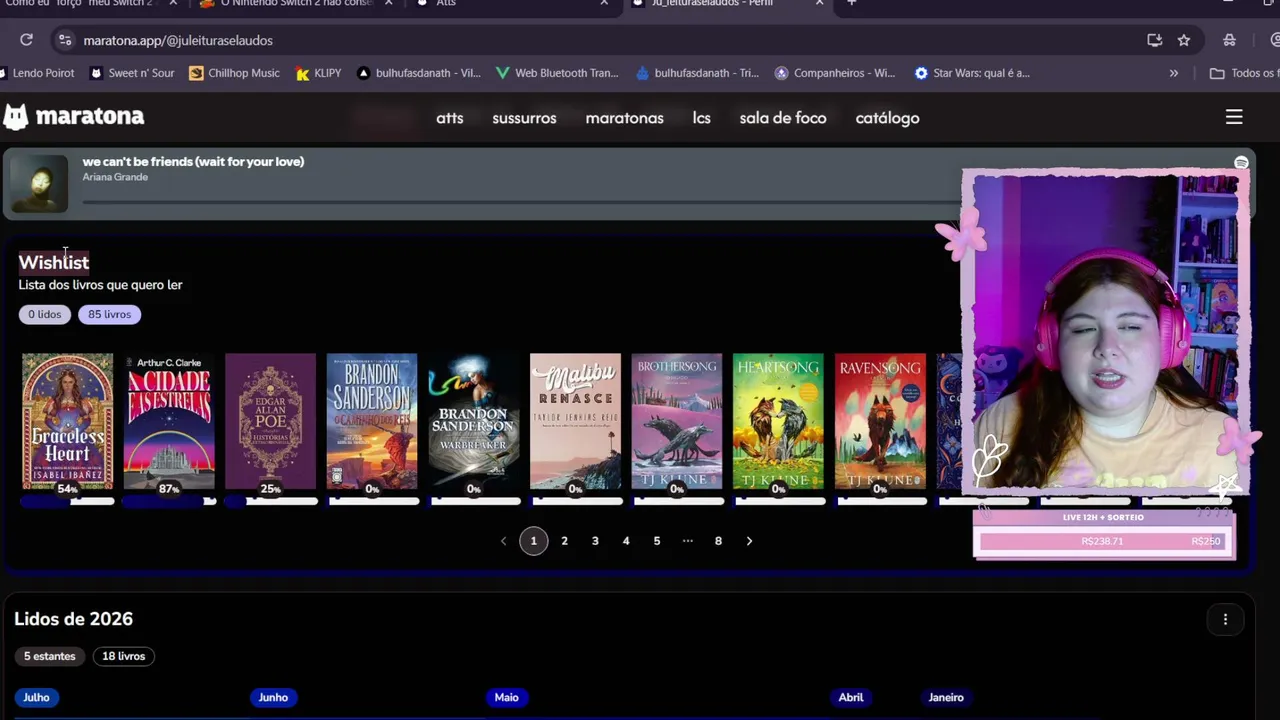
Task: Jump to wishlist page 8
Action: click(x=718, y=541)
